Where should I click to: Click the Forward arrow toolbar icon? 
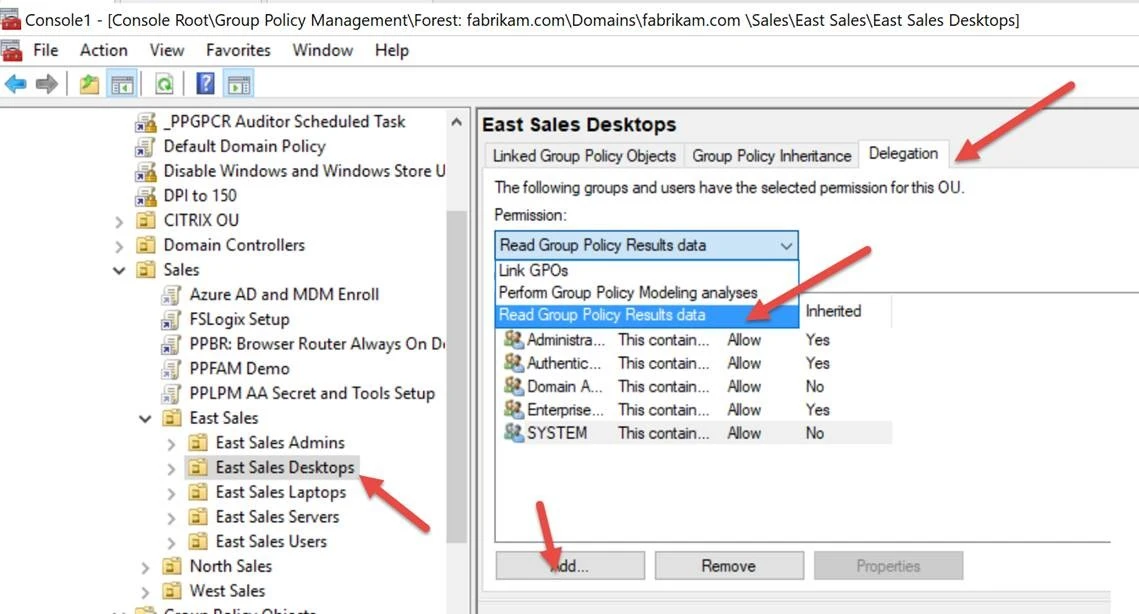[x=46, y=84]
